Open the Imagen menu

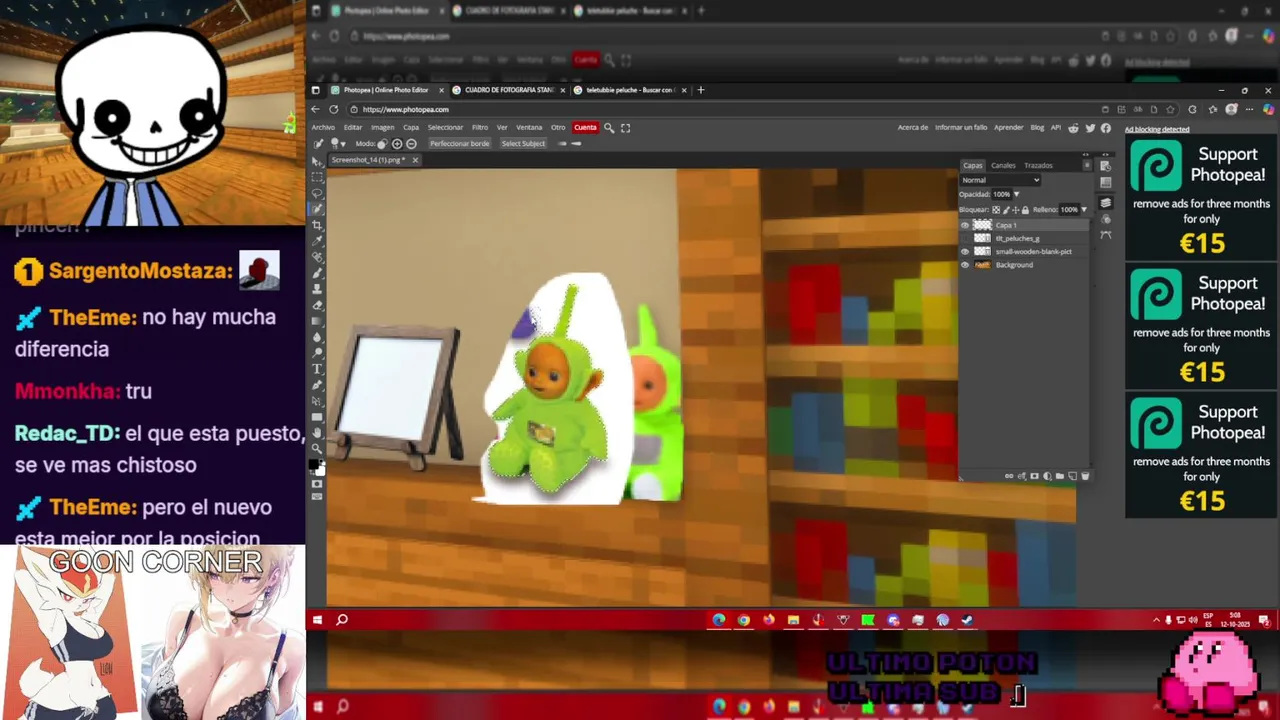coord(383,128)
